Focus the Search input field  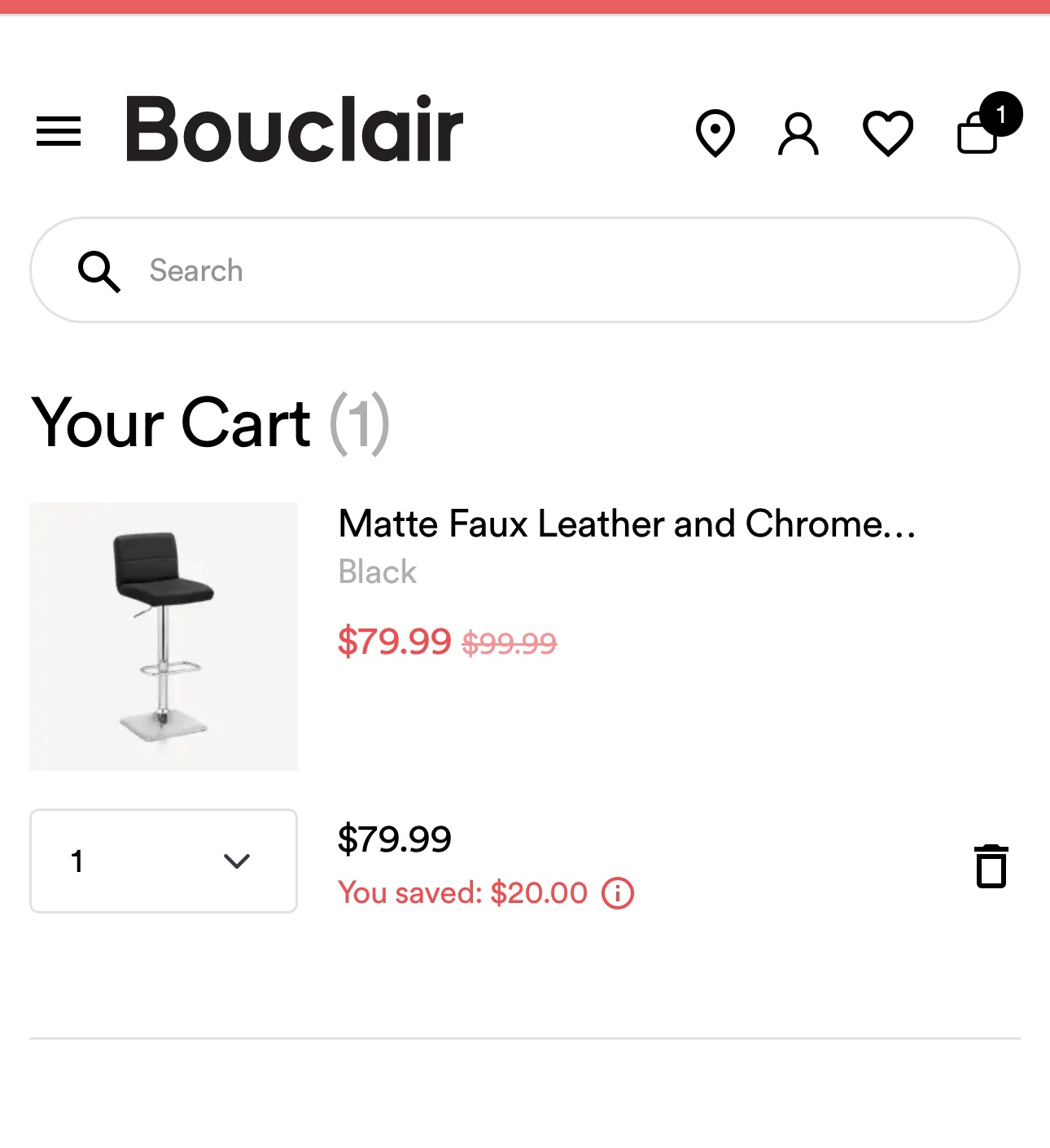point(525,270)
